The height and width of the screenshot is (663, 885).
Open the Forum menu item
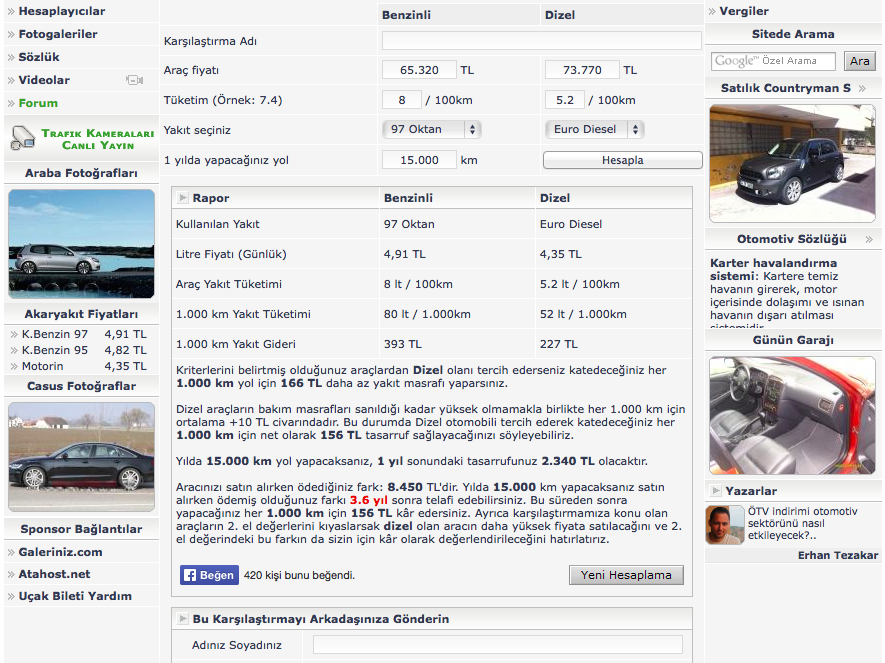pos(38,103)
